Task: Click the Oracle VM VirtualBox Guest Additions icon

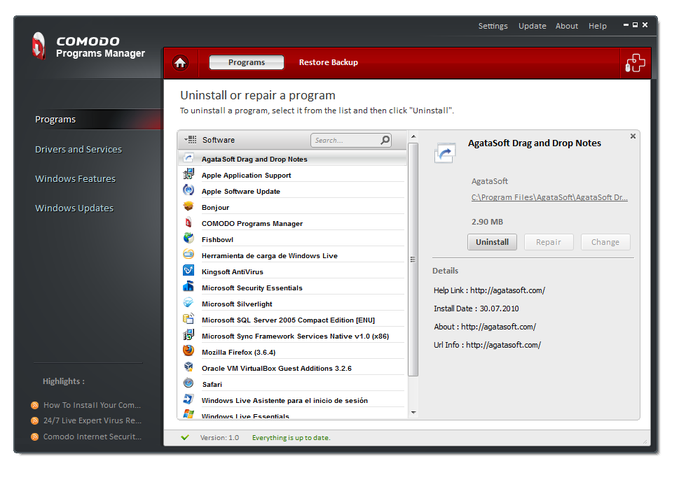Action: coord(189,367)
